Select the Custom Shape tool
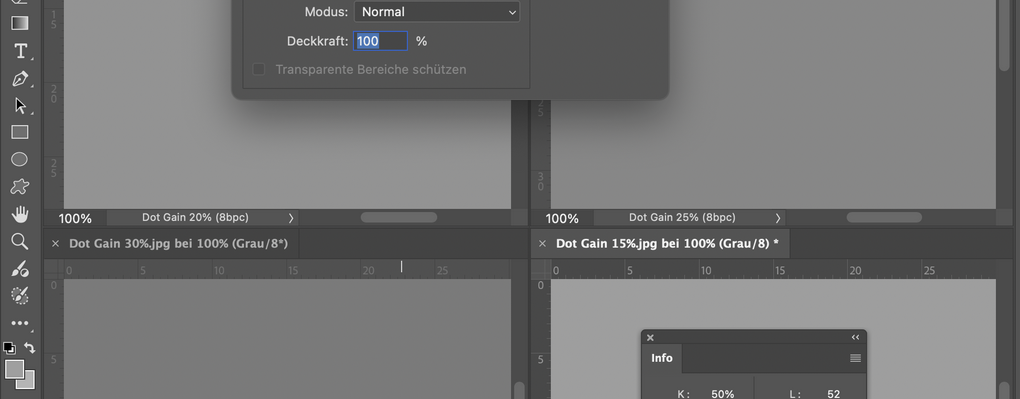The height and width of the screenshot is (399, 1020). point(20,187)
